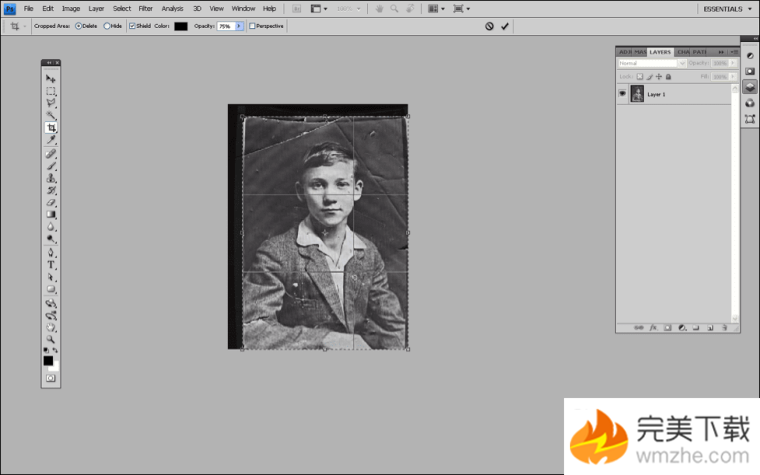Choose Hide for cropped area
The image size is (760, 475).
point(107,26)
